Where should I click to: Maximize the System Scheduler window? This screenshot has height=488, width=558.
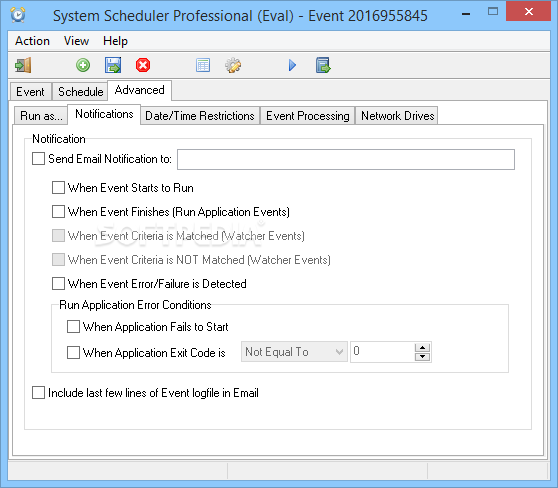tap(493, 11)
